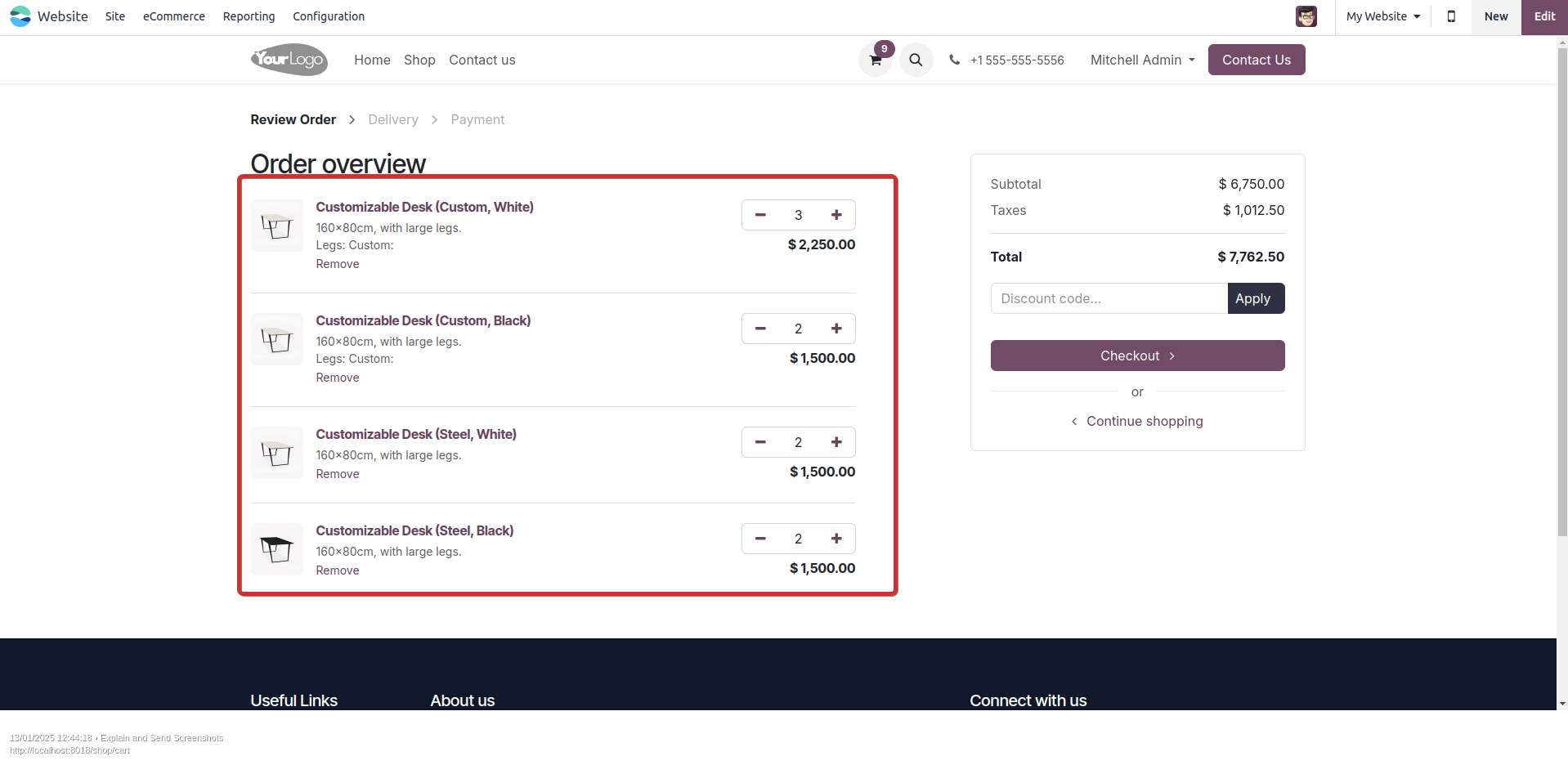Click the Odoo Website app icon
Image resolution: width=1568 pixels, height=765 pixels.
click(20, 16)
